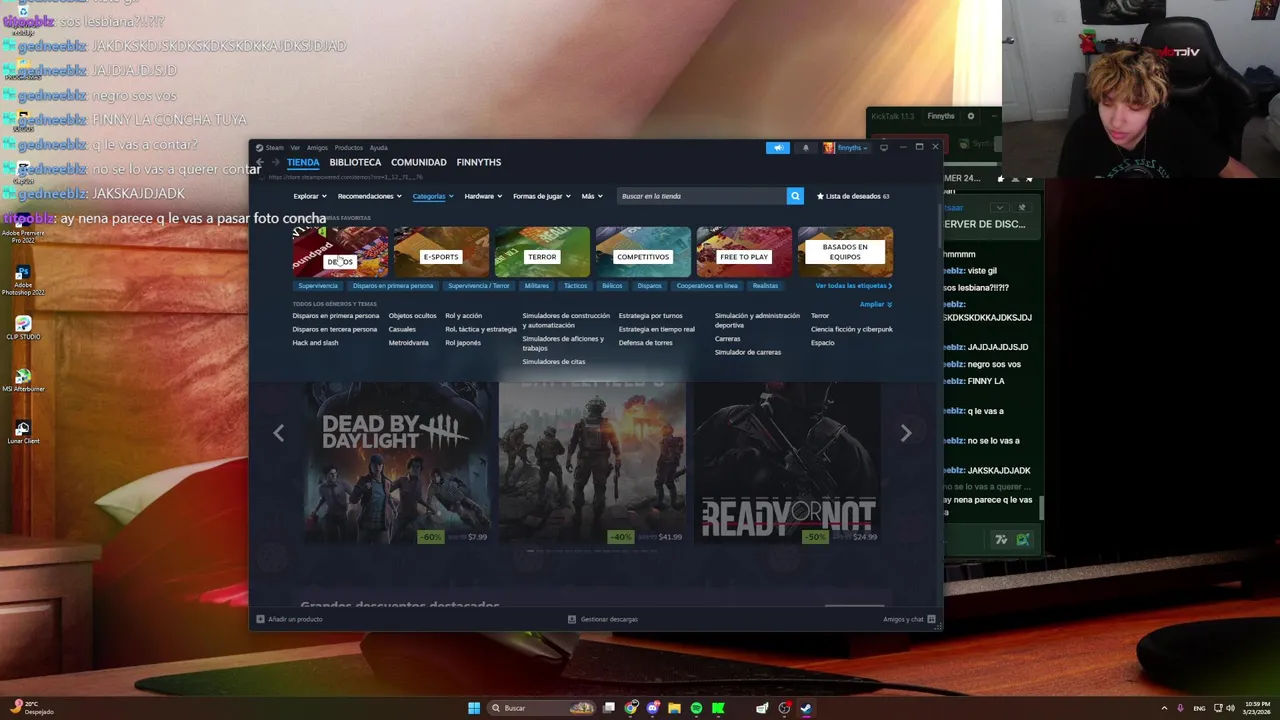Expand the Formas de jugar dropdown
Screen dimensions: 1280x720
pyautogui.click(x=542, y=196)
